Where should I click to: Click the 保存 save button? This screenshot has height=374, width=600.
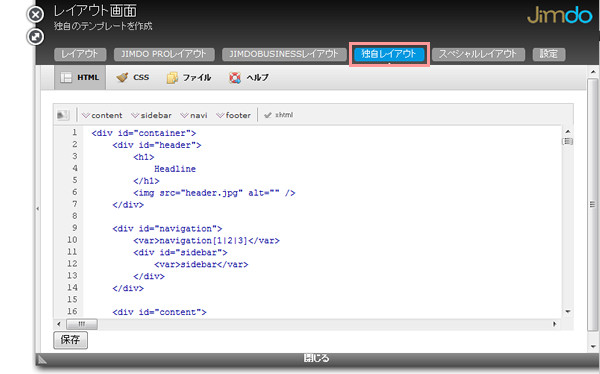(x=70, y=340)
